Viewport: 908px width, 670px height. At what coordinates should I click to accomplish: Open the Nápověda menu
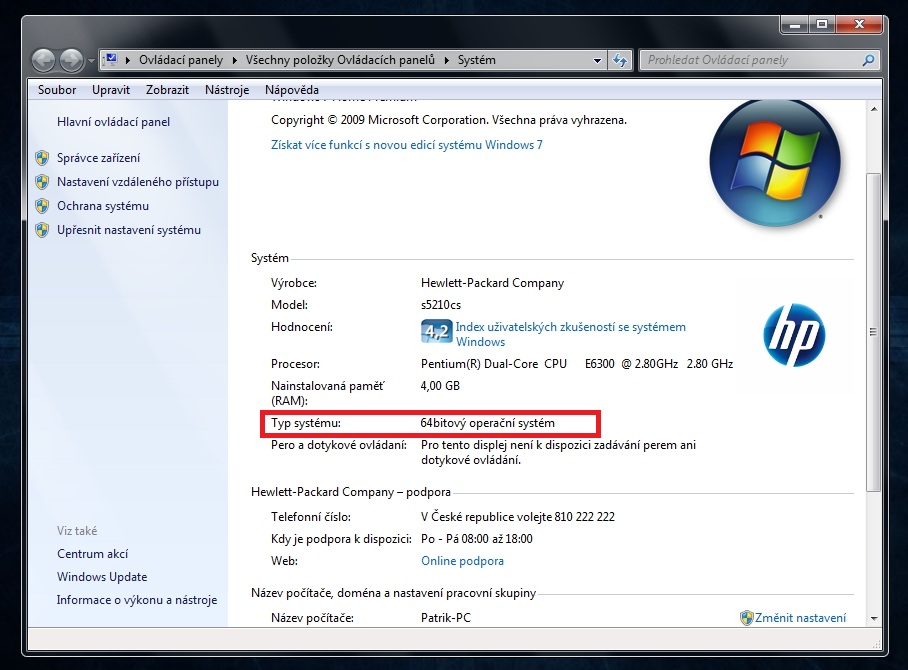[x=292, y=90]
